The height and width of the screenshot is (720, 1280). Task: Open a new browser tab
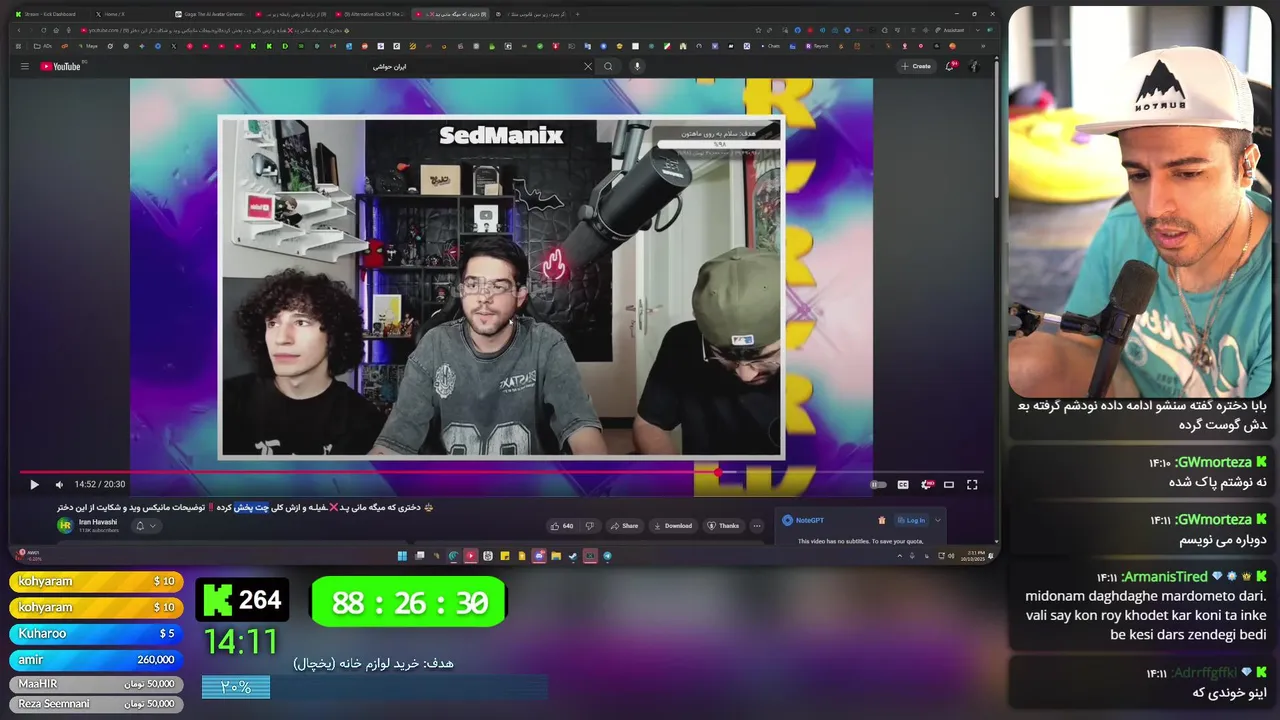[577, 14]
